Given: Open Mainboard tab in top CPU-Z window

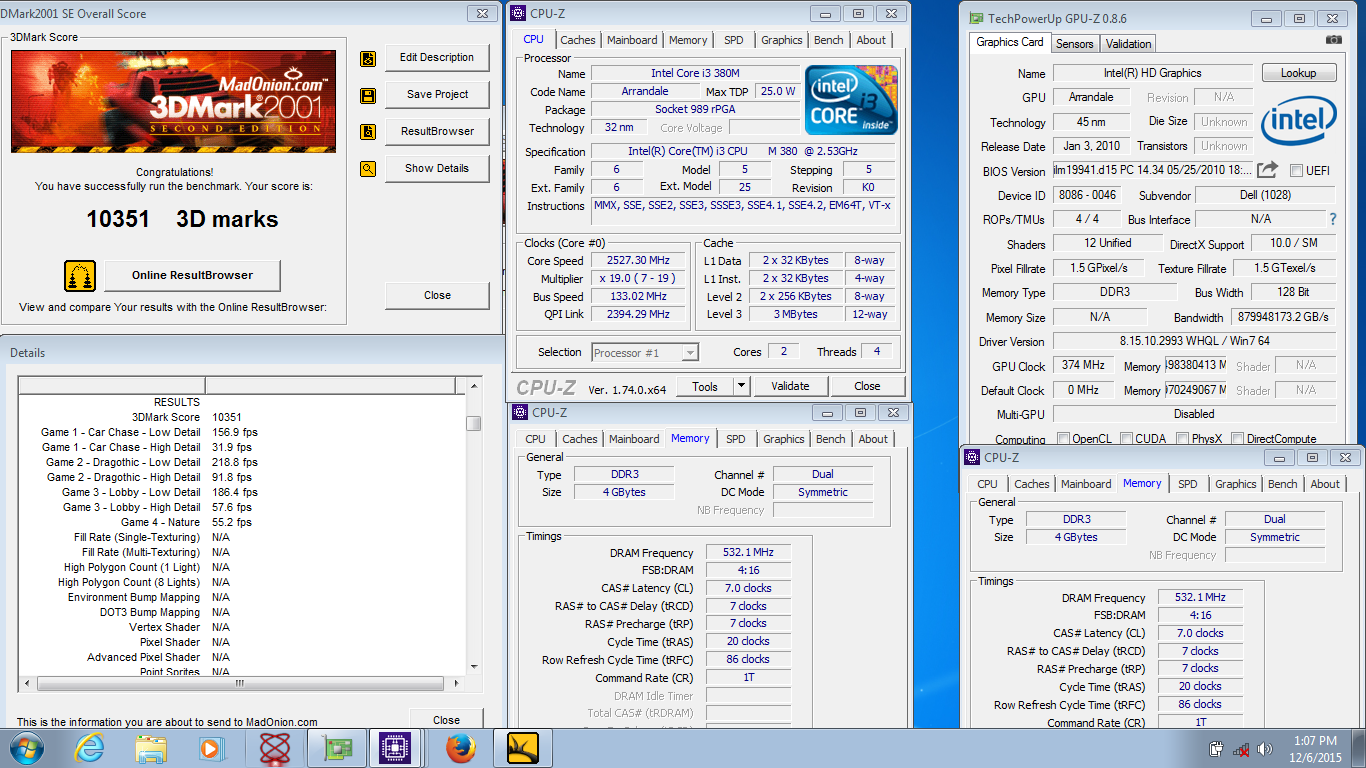Looking at the screenshot, I should (x=632, y=40).
